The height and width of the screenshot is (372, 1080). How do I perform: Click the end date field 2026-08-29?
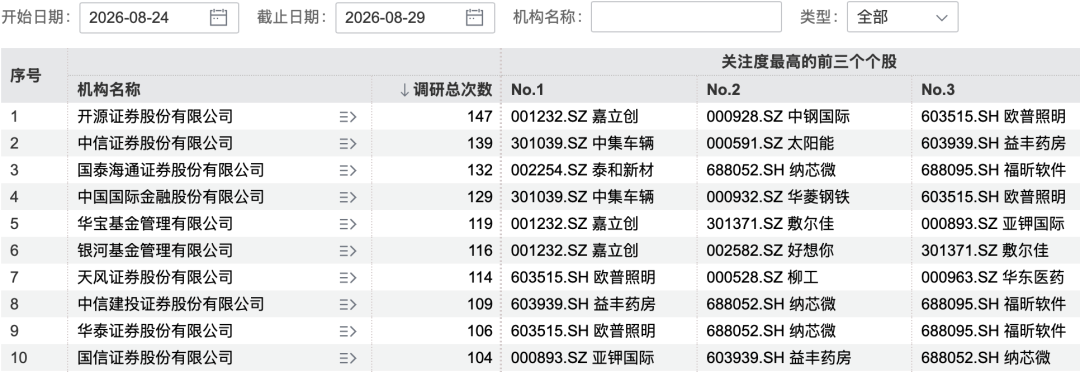click(415, 17)
